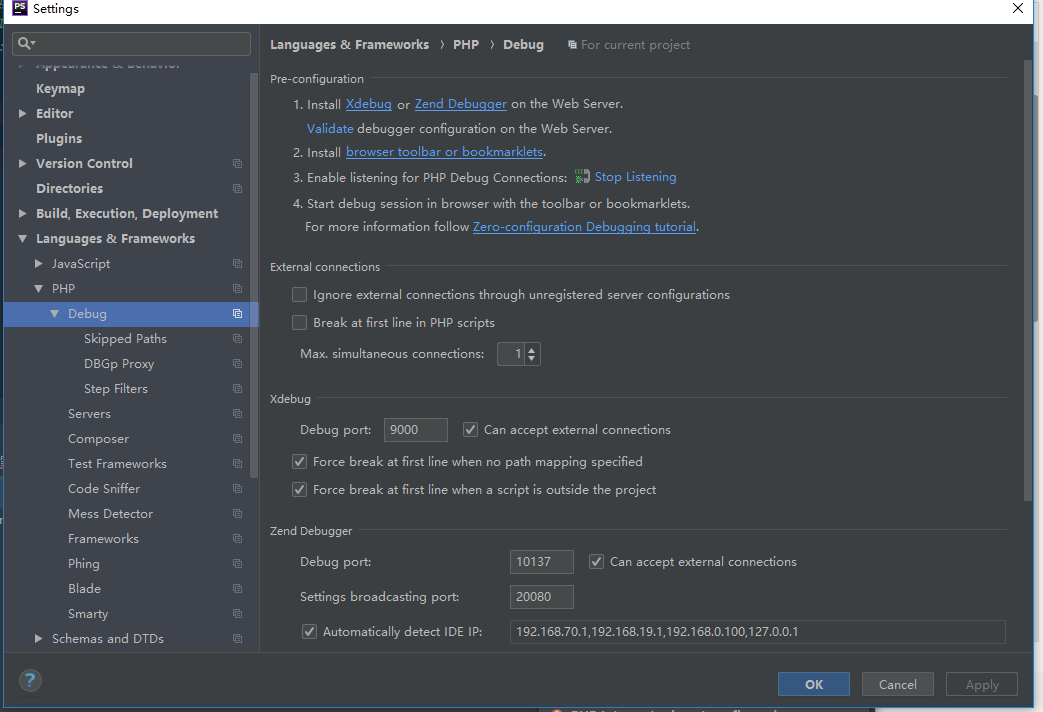Expand Build, Execution, Deployment node

point(23,214)
